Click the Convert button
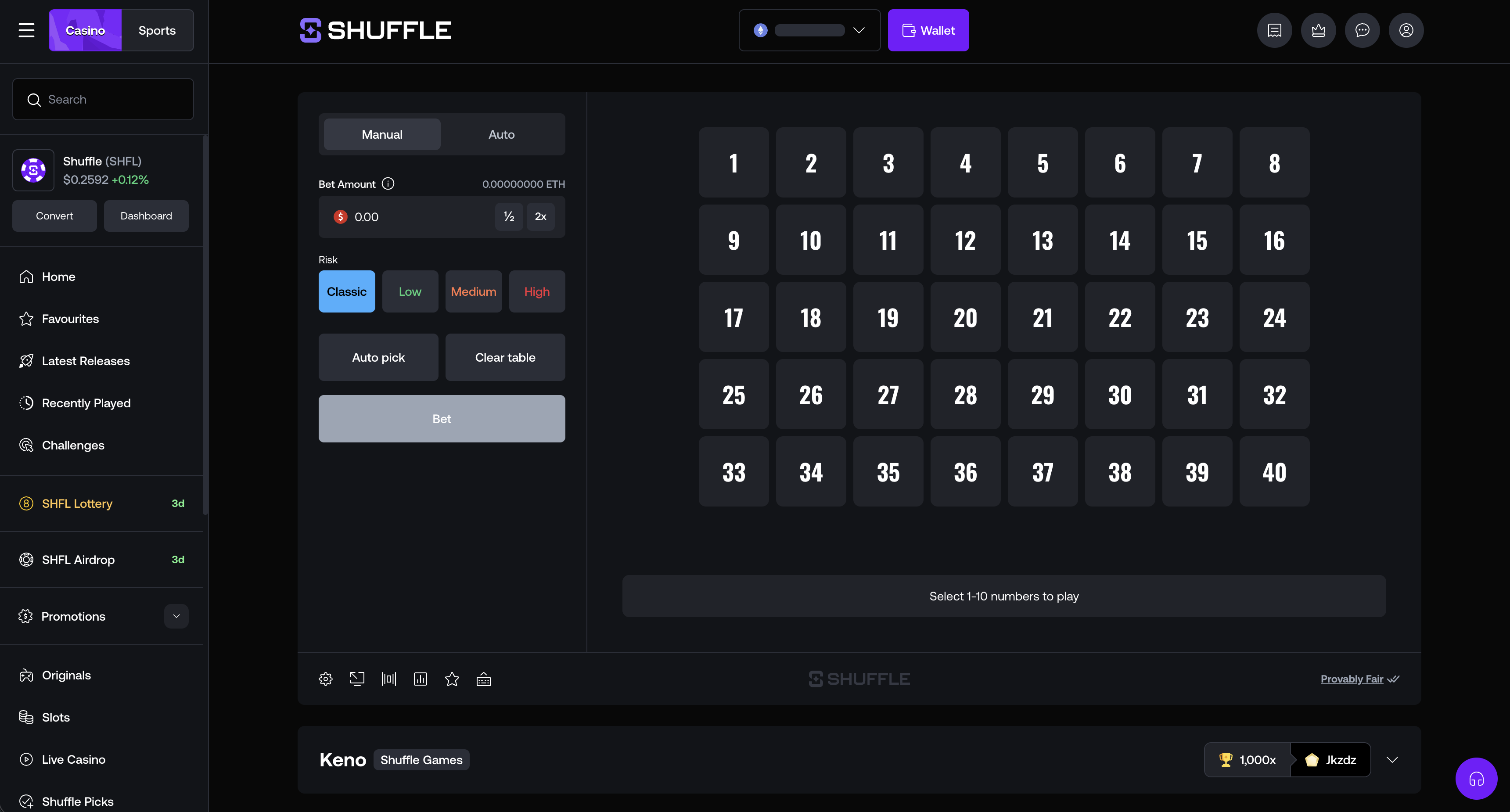1510x812 pixels. [54, 216]
